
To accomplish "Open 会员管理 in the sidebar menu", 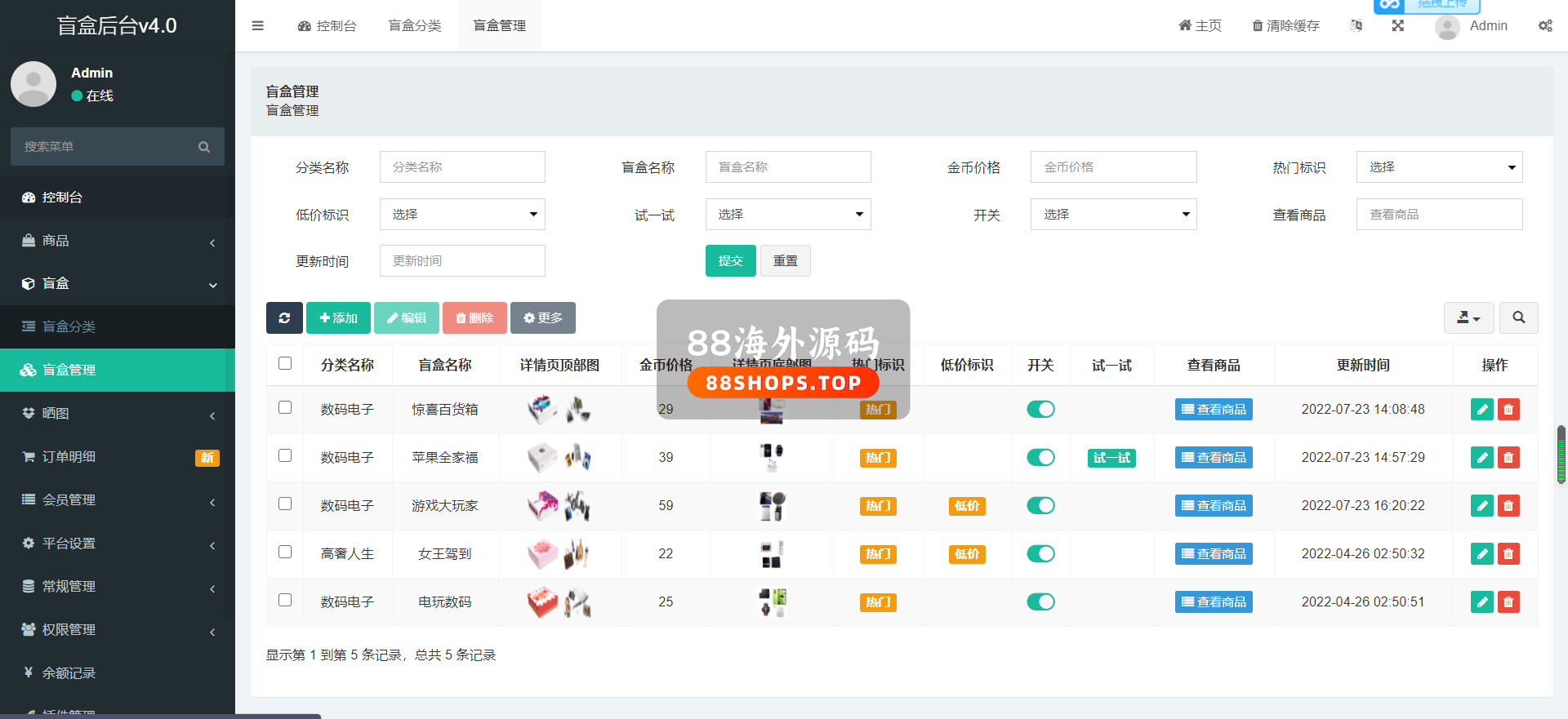I will tap(69, 500).
